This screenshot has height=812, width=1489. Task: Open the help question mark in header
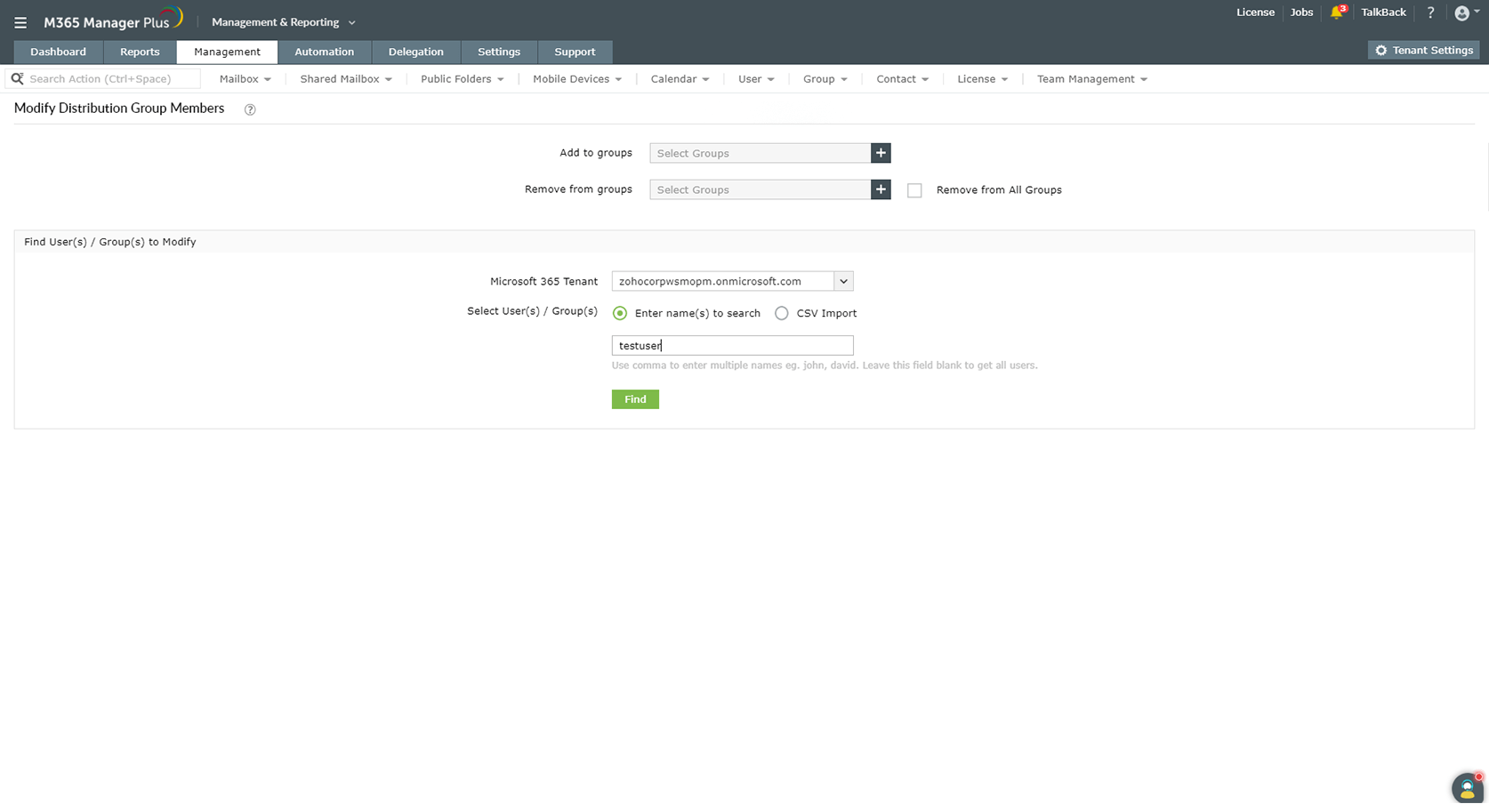(1430, 12)
